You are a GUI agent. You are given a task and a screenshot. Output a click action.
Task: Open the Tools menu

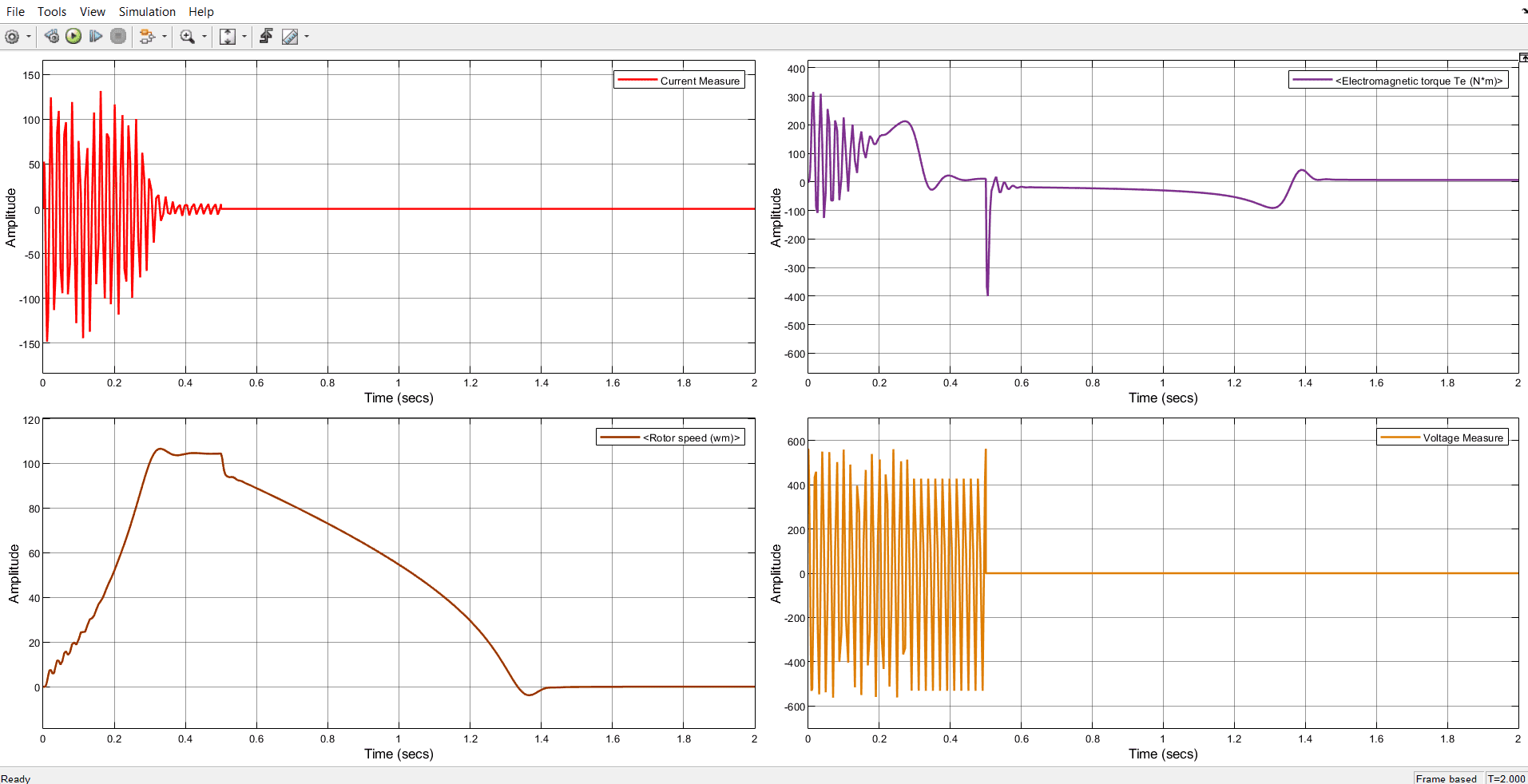point(52,12)
